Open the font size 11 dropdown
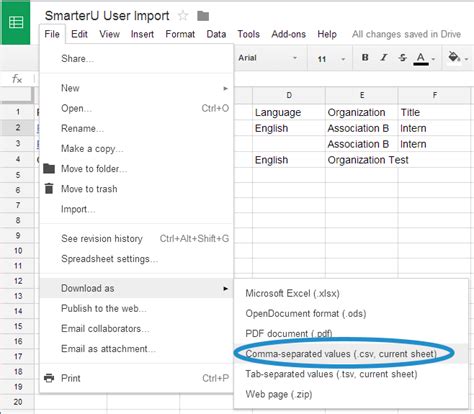The width and height of the screenshot is (474, 414). point(331,59)
